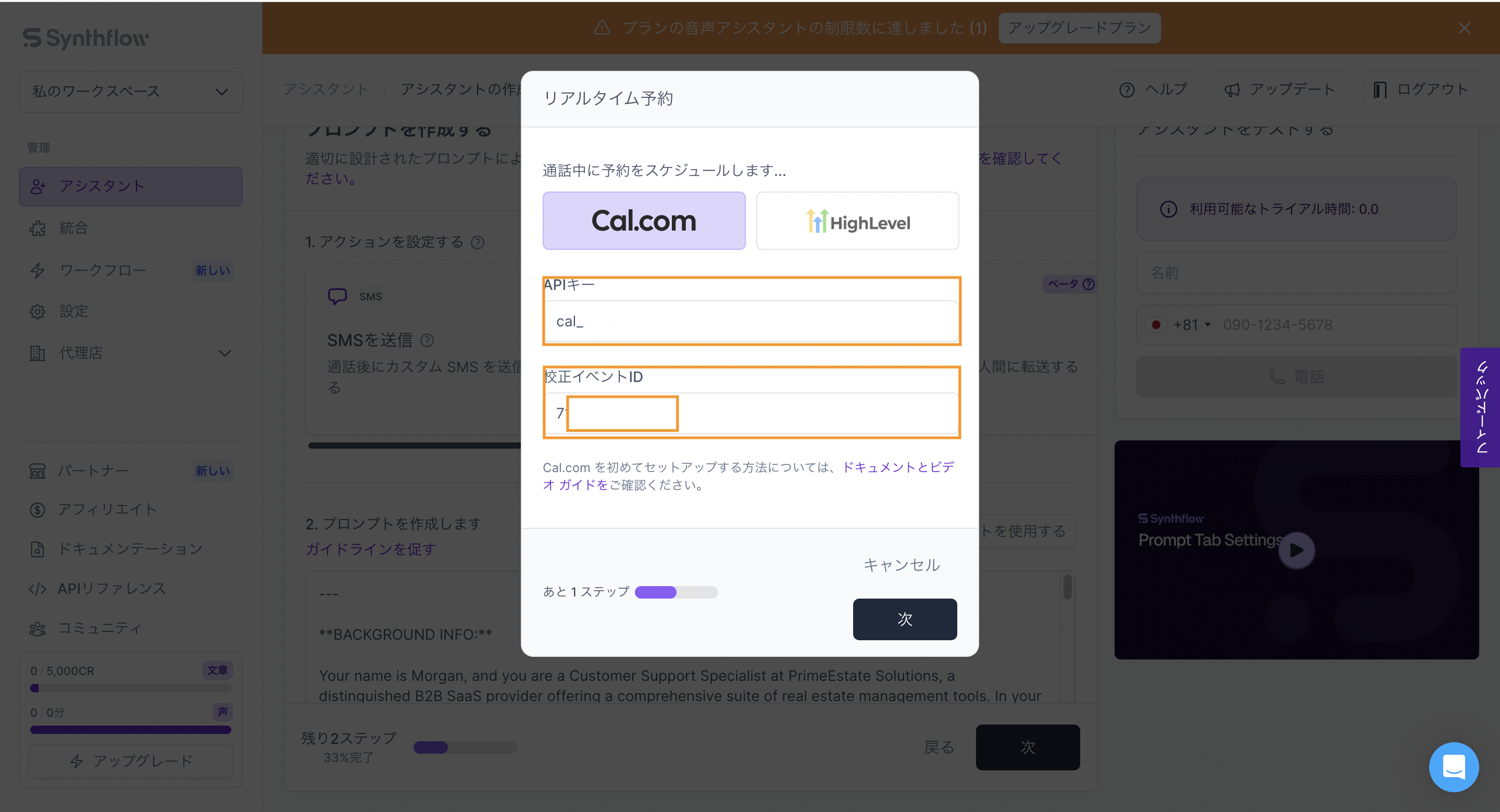1500x812 pixels.
Task: Click the 残り2ステップ page progress bar
Action: tap(465, 747)
